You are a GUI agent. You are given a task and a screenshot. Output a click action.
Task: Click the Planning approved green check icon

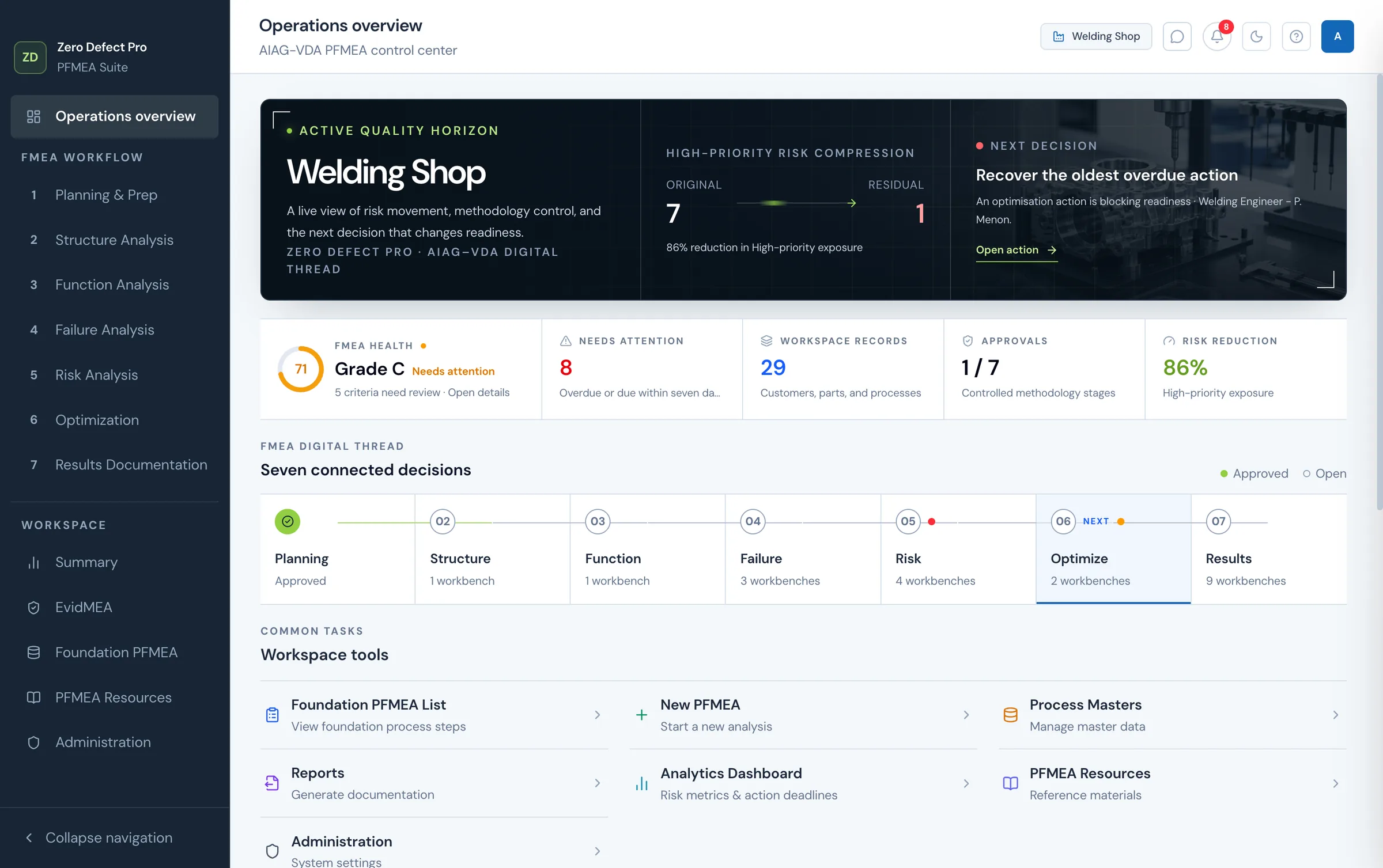tap(288, 521)
